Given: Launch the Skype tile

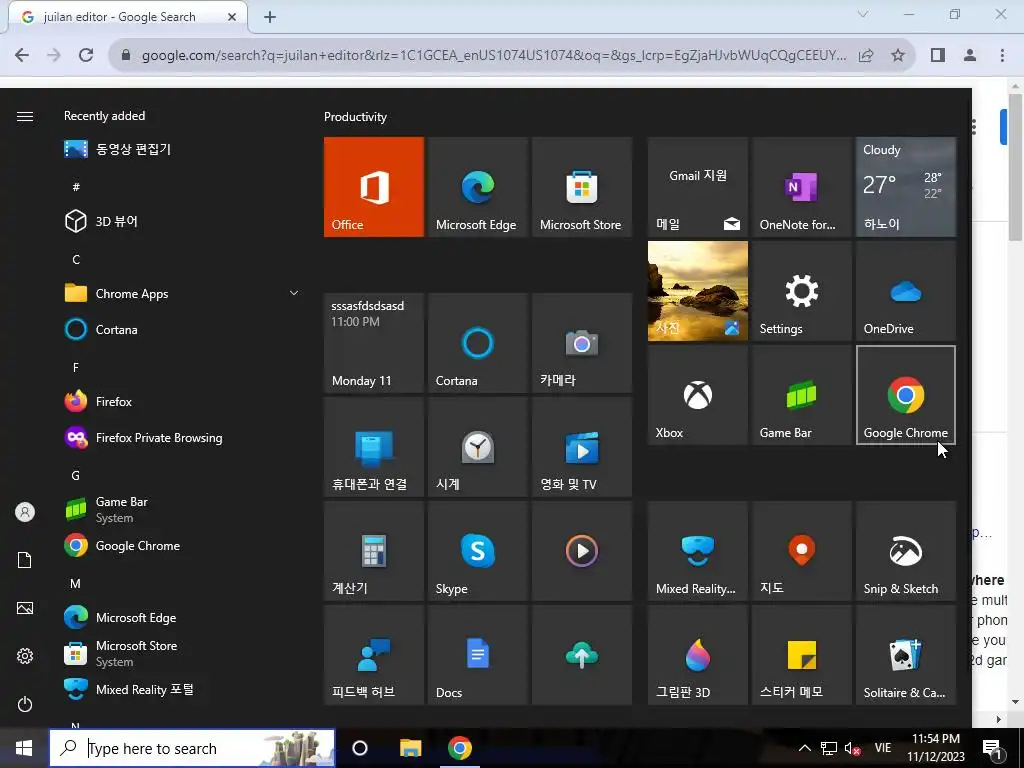Looking at the screenshot, I should [477, 551].
